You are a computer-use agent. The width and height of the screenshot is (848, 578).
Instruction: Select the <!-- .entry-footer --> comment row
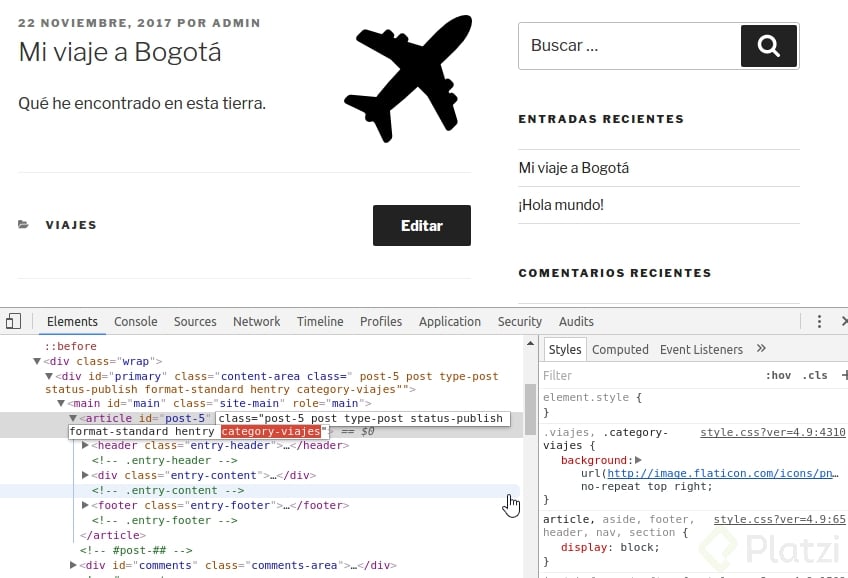pyautogui.click(x=164, y=520)
